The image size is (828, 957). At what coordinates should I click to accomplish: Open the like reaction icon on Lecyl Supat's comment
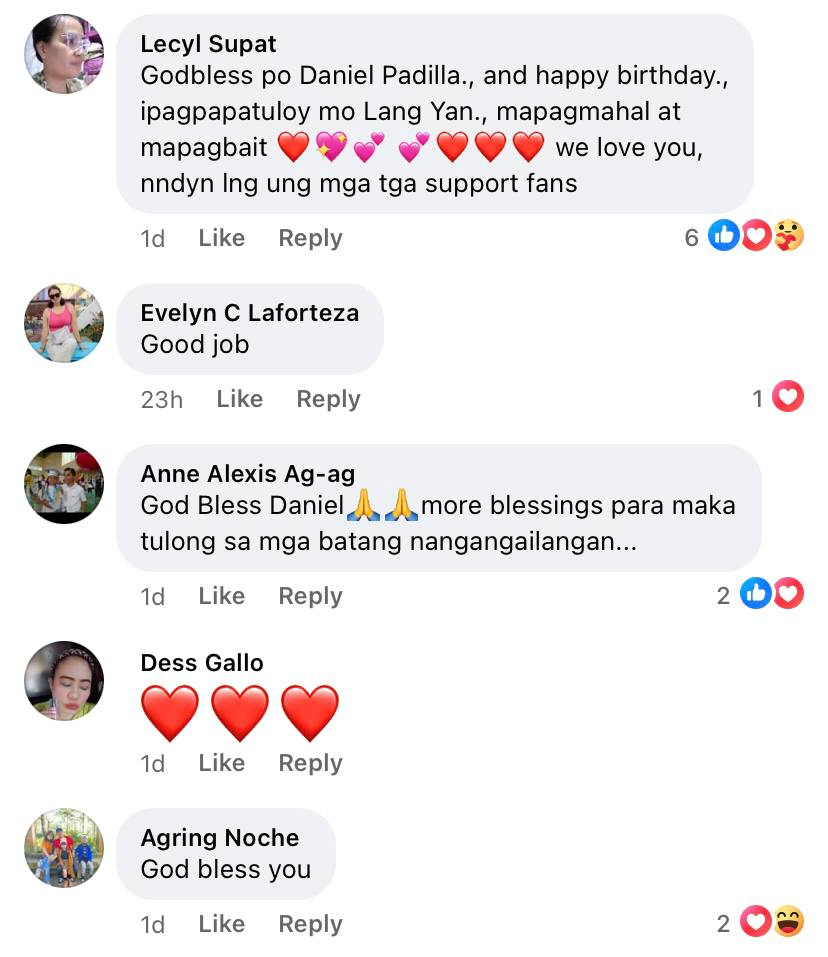click(x=724, y=236)
